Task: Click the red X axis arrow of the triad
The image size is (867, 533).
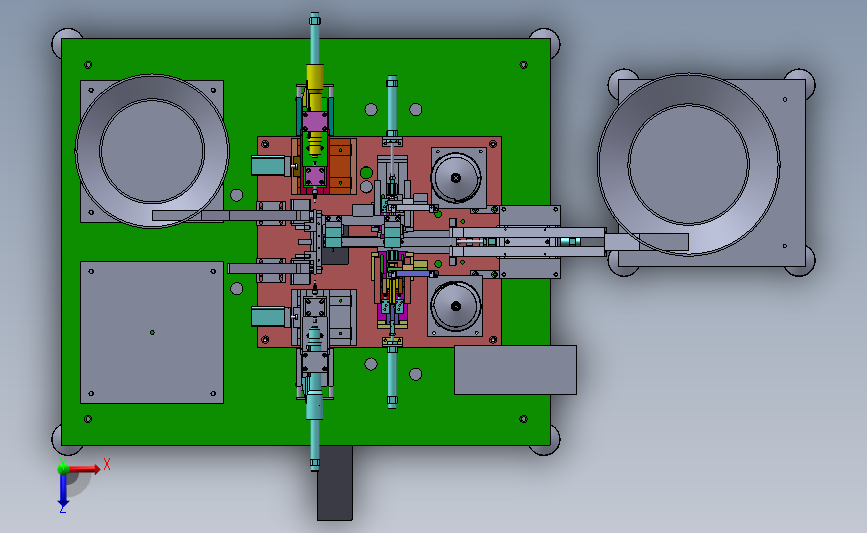Action: [86, 469]
